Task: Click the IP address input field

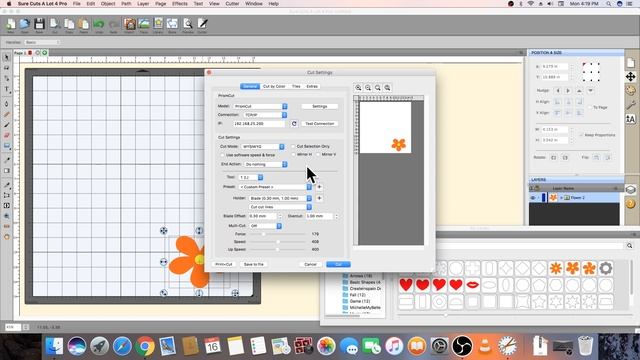Action: tap(259, 123)
